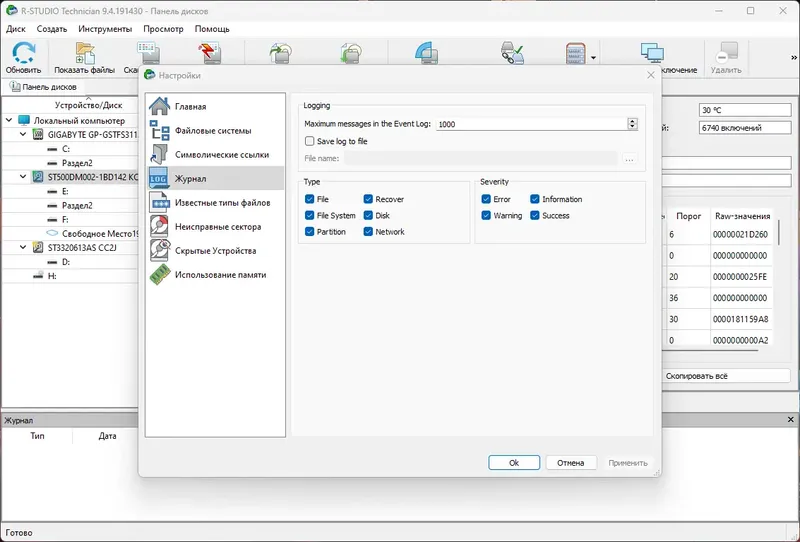The image size is (800, 542).
Task: Open the Использование памяти settings page
Action: point(215,275)
